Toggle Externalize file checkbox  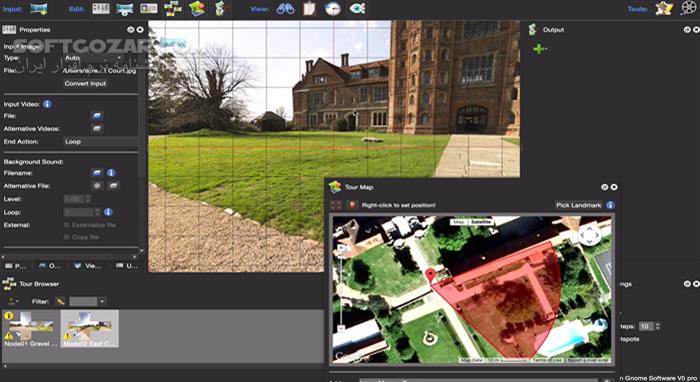(67, 225)
